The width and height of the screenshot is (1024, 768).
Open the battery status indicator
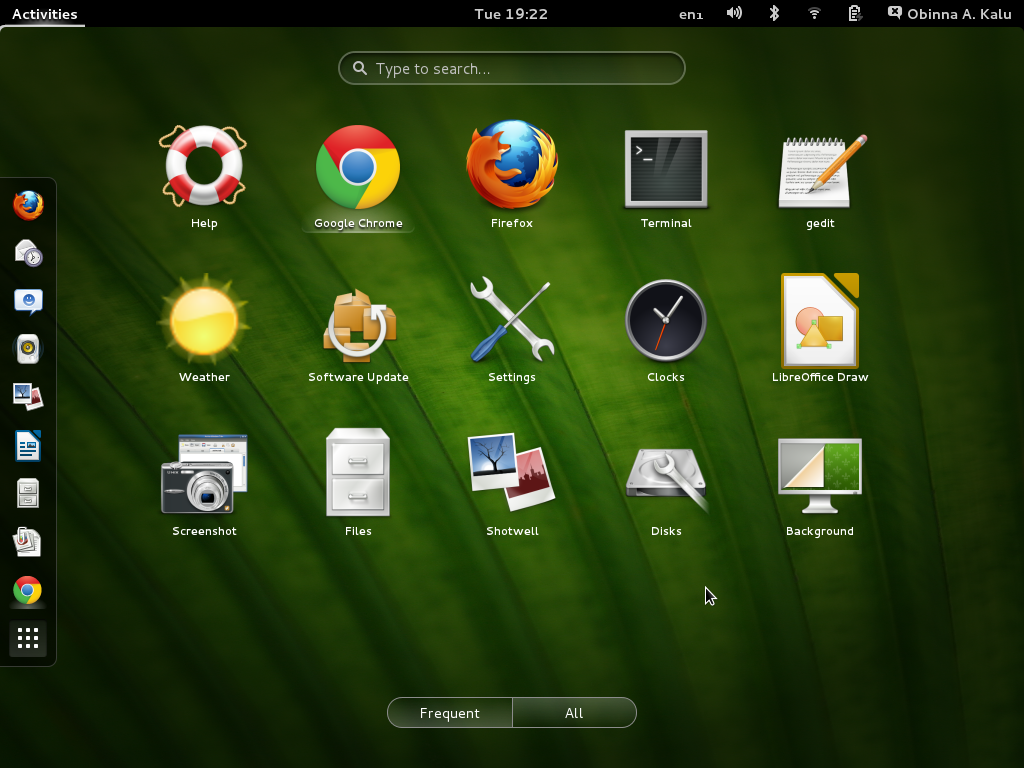[854, 13]
